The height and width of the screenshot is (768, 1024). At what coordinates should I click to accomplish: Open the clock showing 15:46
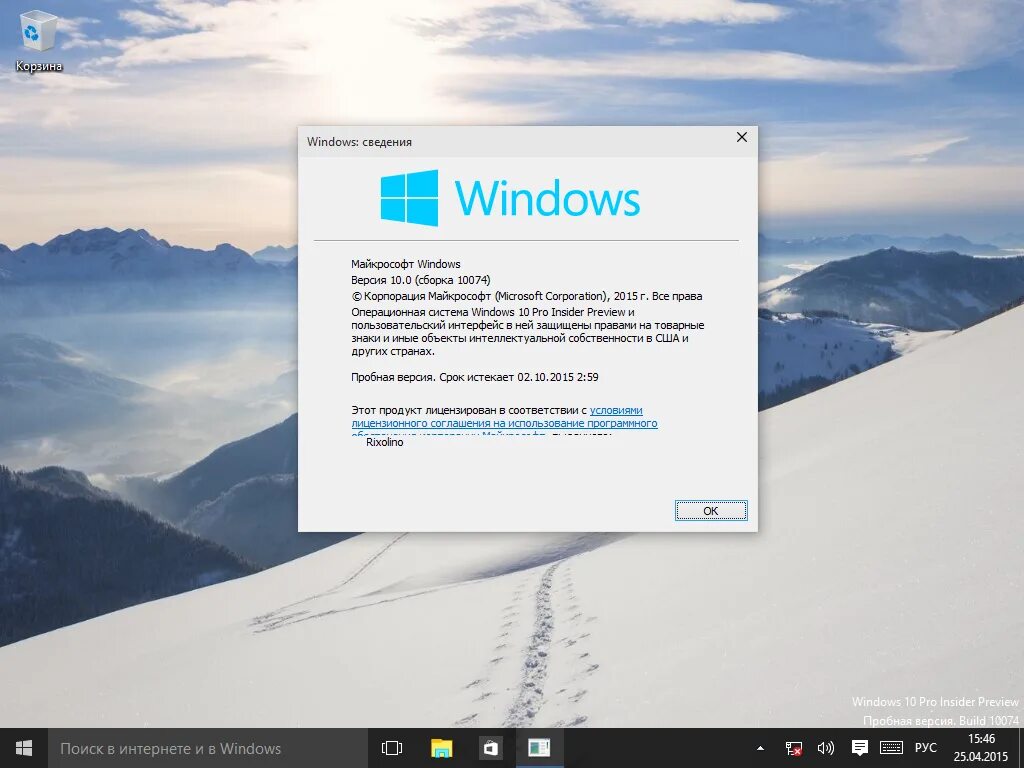coord(981,748)
